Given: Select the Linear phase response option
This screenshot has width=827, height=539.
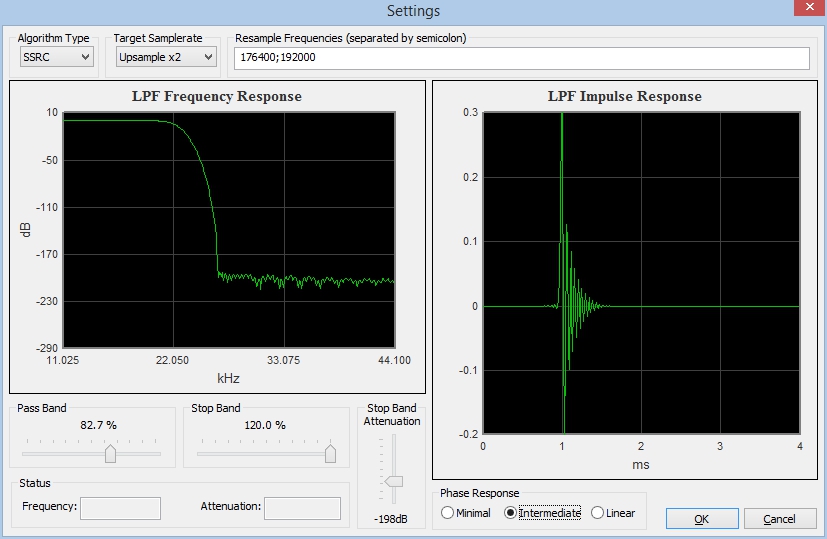Looking at the screenshot, I should click(597, 513).
